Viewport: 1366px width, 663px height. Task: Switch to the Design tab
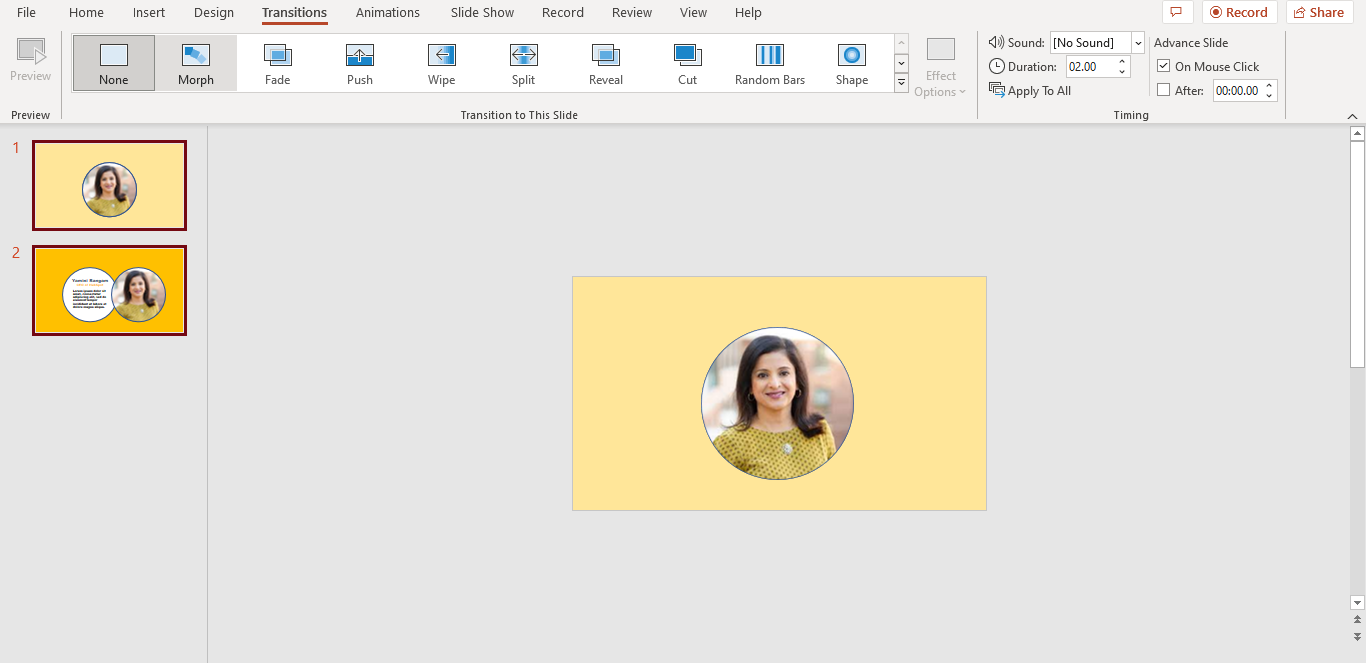coord(214,12)
